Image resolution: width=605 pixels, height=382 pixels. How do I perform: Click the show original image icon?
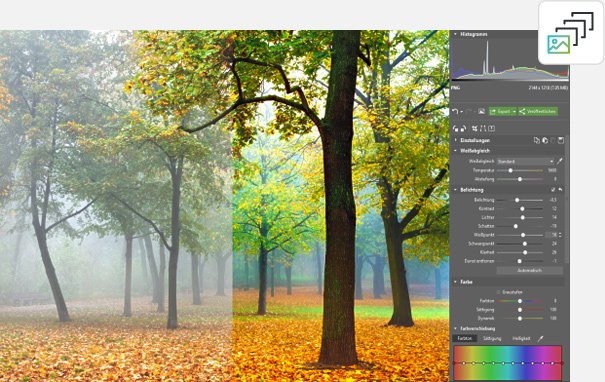pos(481,112)
